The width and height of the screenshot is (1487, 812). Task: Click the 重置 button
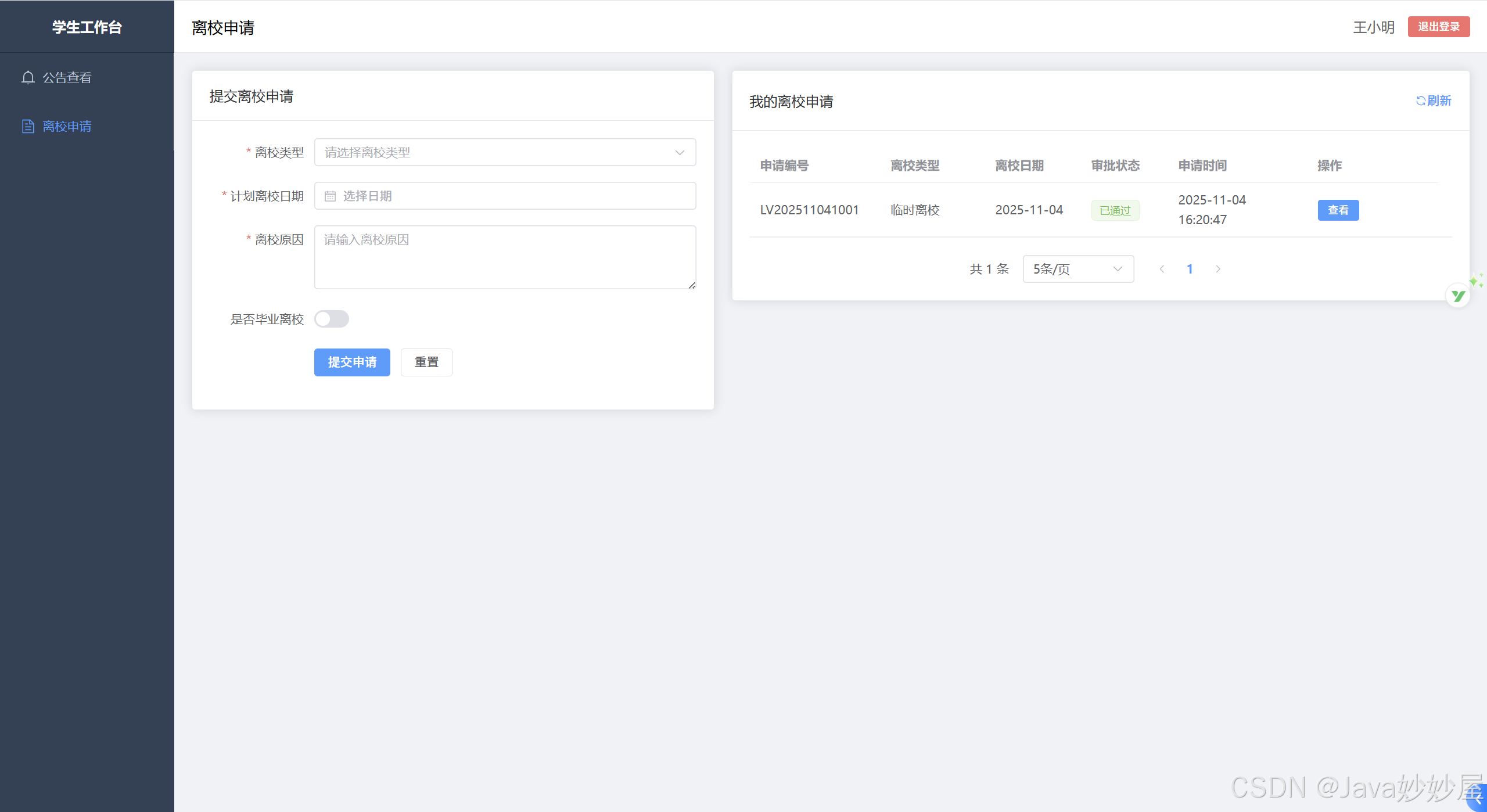426,362
